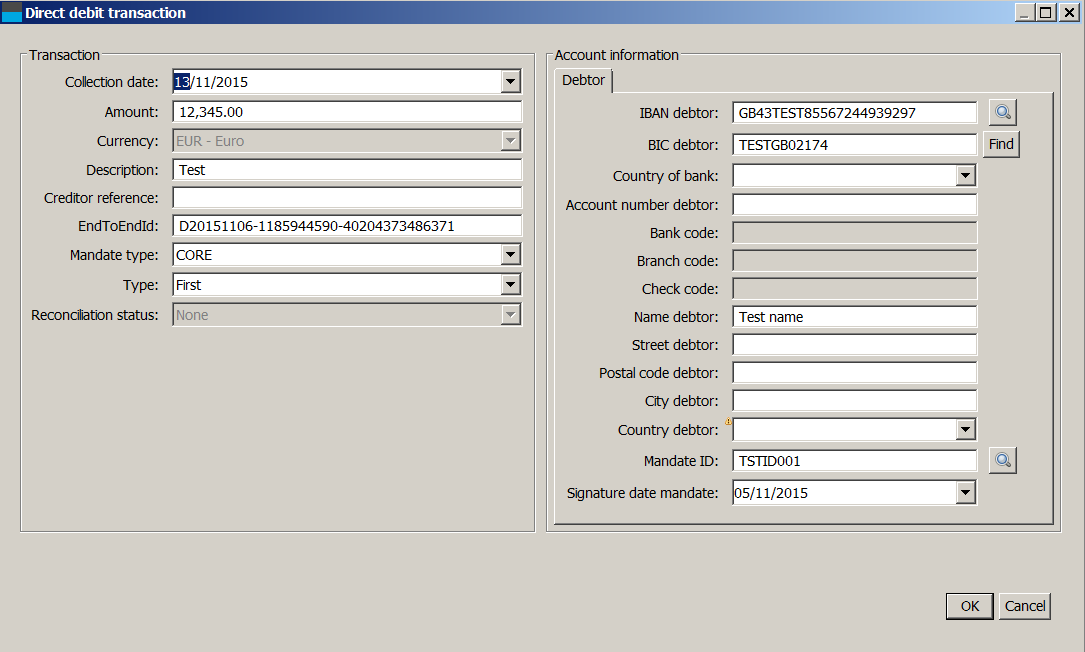This screenshot has height=652, width=1085.
Task: Click the disabled Bank code field
Action: click(x=855, y=233)
